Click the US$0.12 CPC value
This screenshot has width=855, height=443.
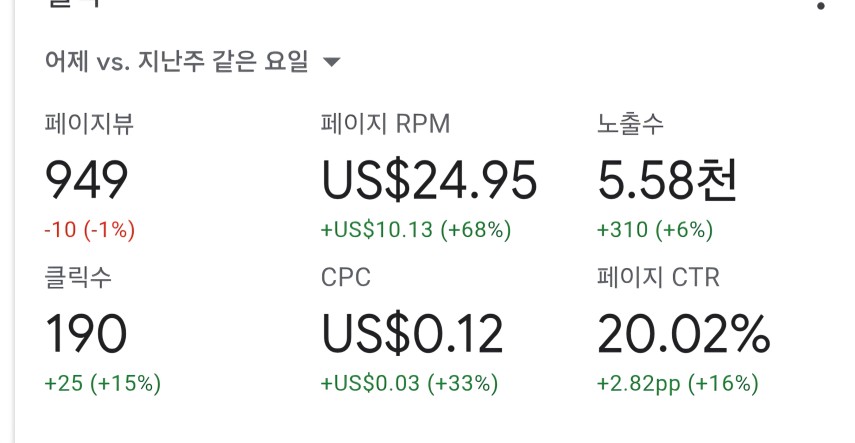pyautogui.click(x=412, y=334)
